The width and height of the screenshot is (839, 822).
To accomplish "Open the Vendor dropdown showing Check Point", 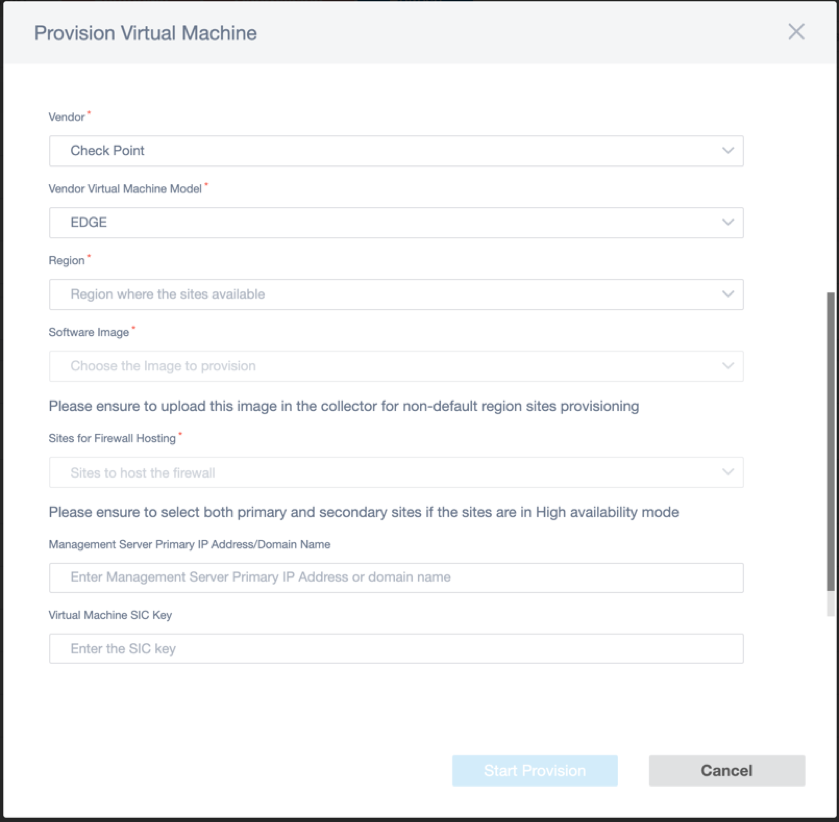I will point(396,150).
